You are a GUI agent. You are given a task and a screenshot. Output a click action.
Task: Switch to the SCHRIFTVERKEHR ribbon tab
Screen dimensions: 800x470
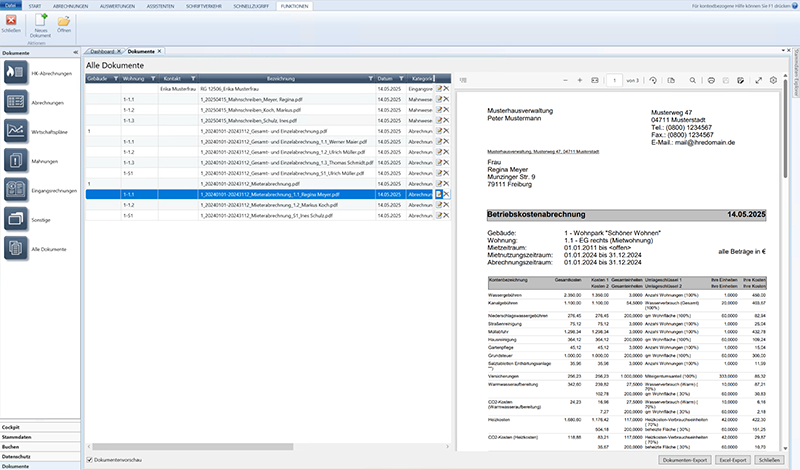point(204,6)
